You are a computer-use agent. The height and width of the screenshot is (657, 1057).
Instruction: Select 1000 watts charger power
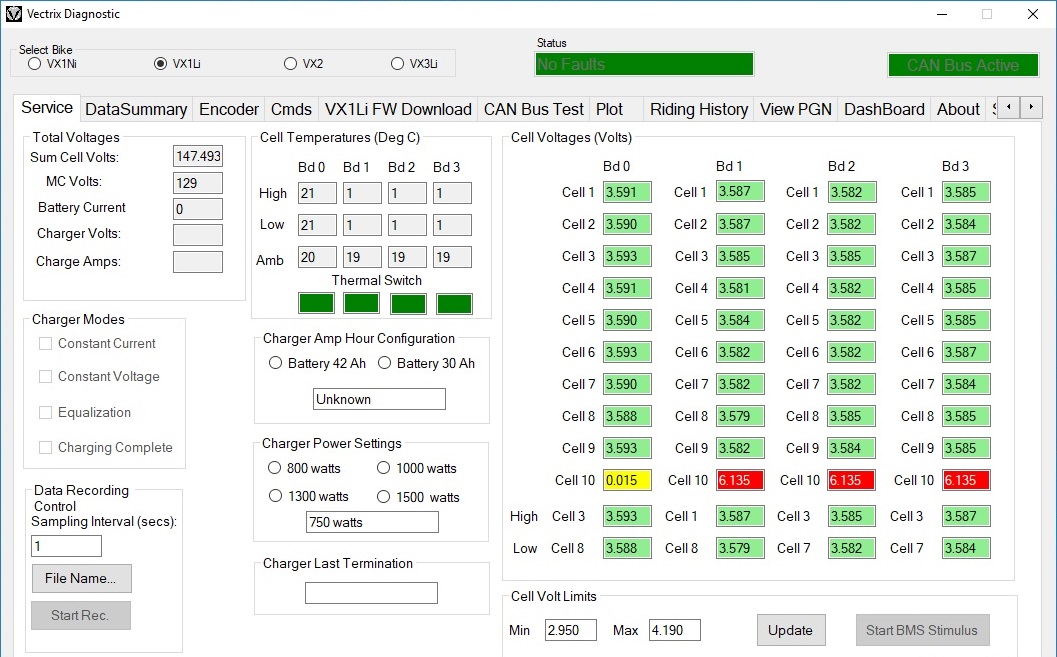pyautogui.click(x=384, y=468)
